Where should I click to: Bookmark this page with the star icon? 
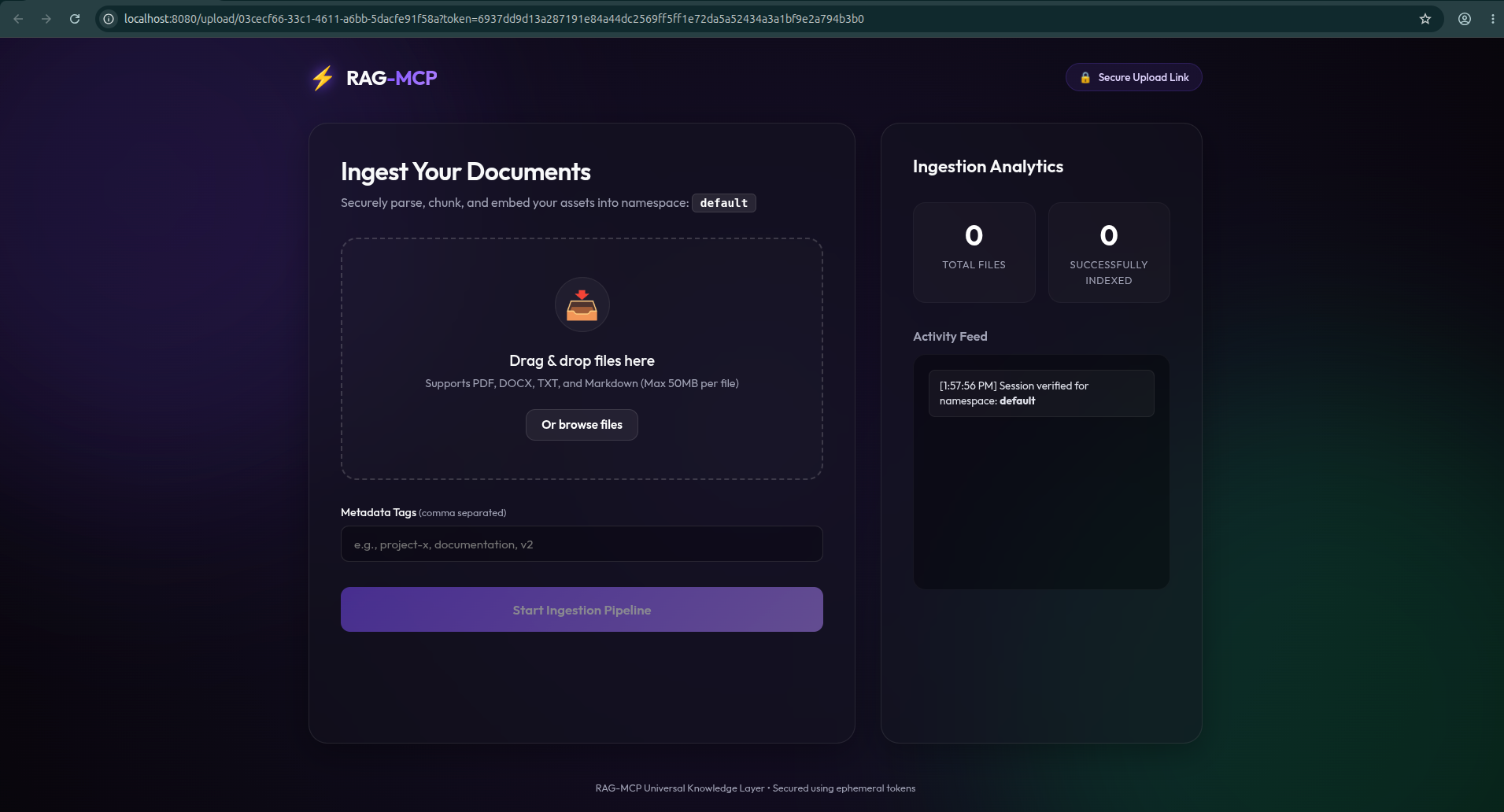pyautogui.click(x=1425, y=19)
